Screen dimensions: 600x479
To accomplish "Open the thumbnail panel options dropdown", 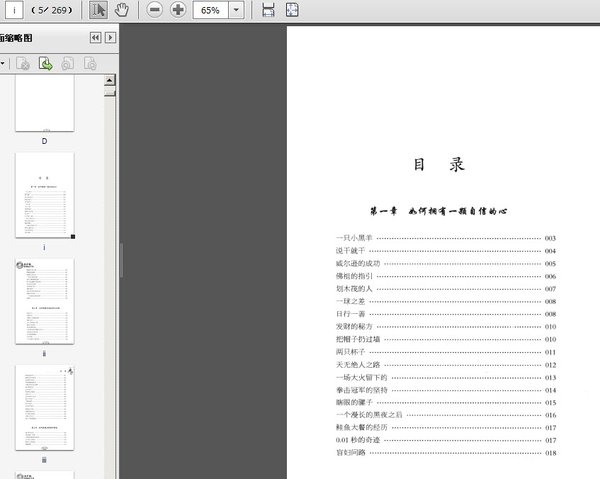I will pyautogui.click(x=2, y=63).
